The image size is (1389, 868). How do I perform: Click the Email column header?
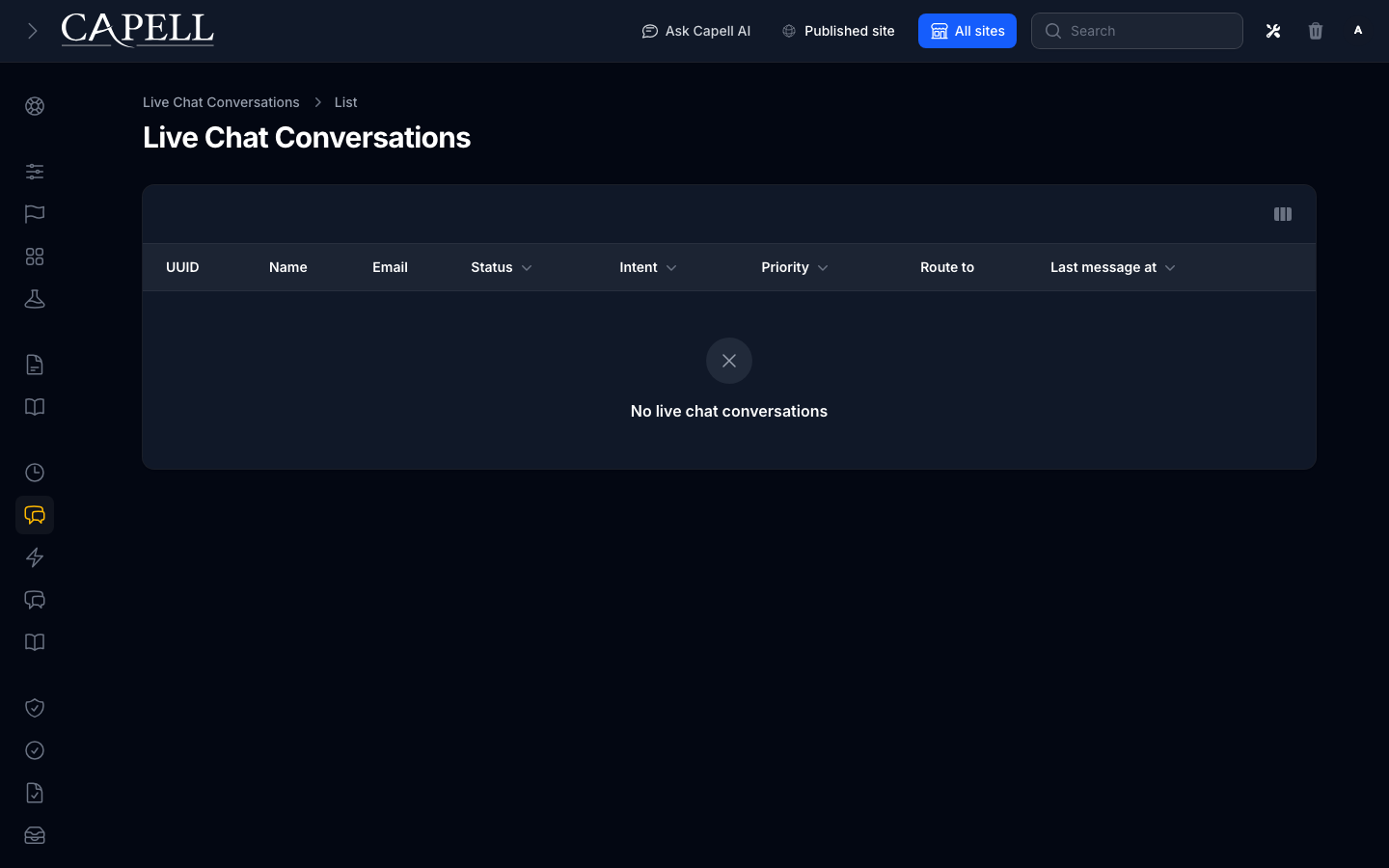pyautogui.click(x=390, y=267)
